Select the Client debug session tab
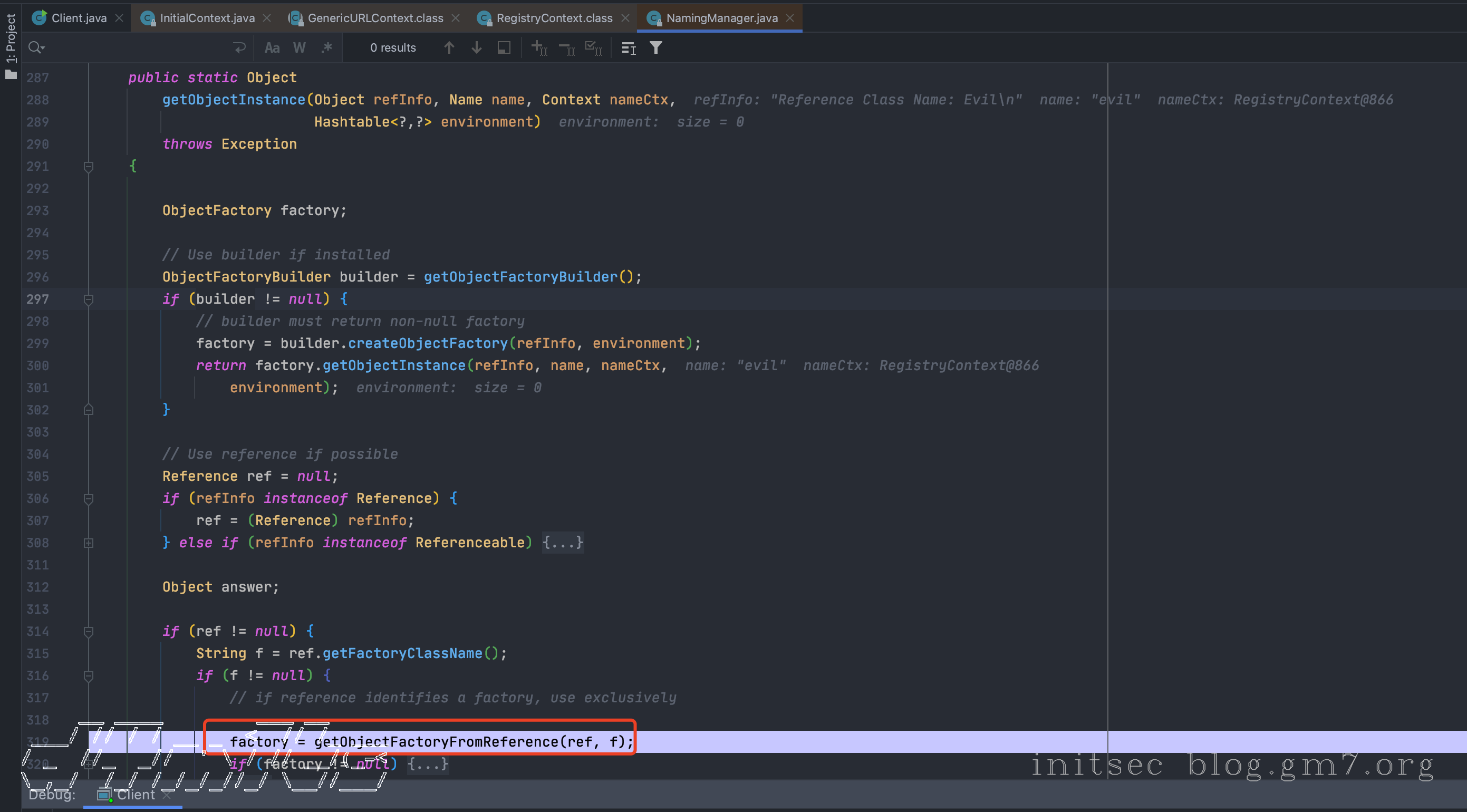This screenshot has height=812, width=1467. (x=135, y=795)
